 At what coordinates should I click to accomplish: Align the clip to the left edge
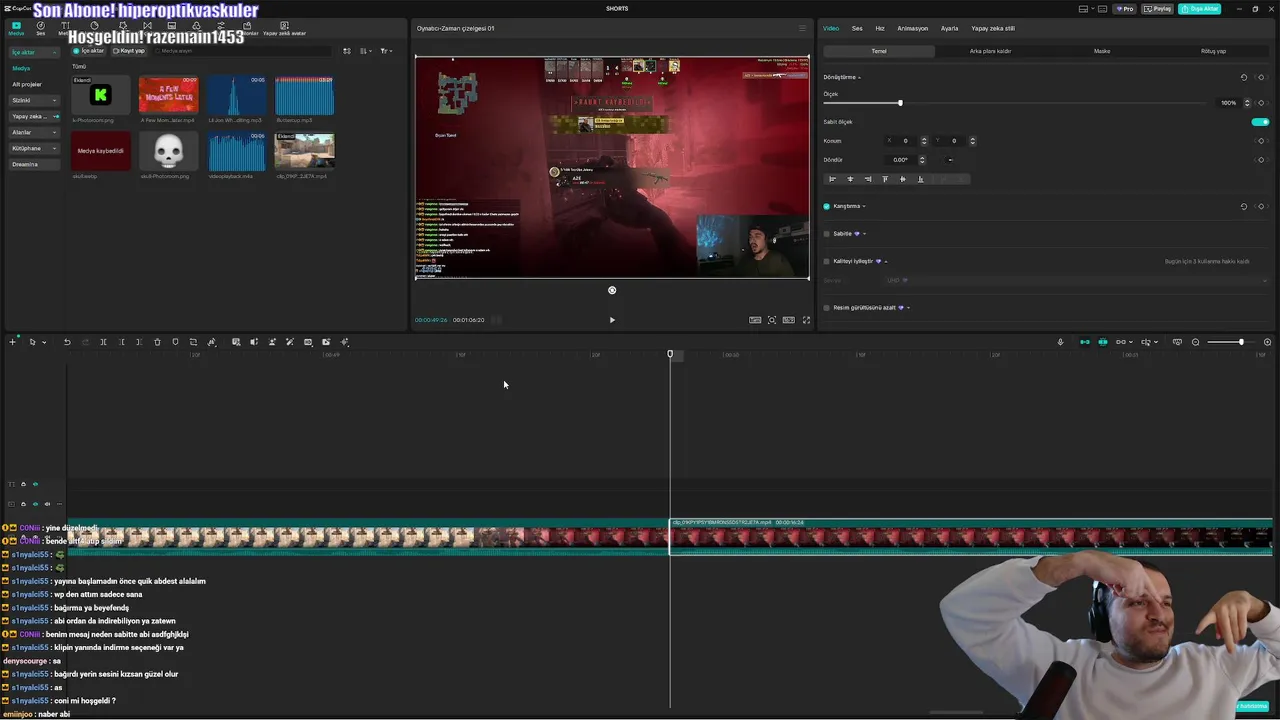832,179
